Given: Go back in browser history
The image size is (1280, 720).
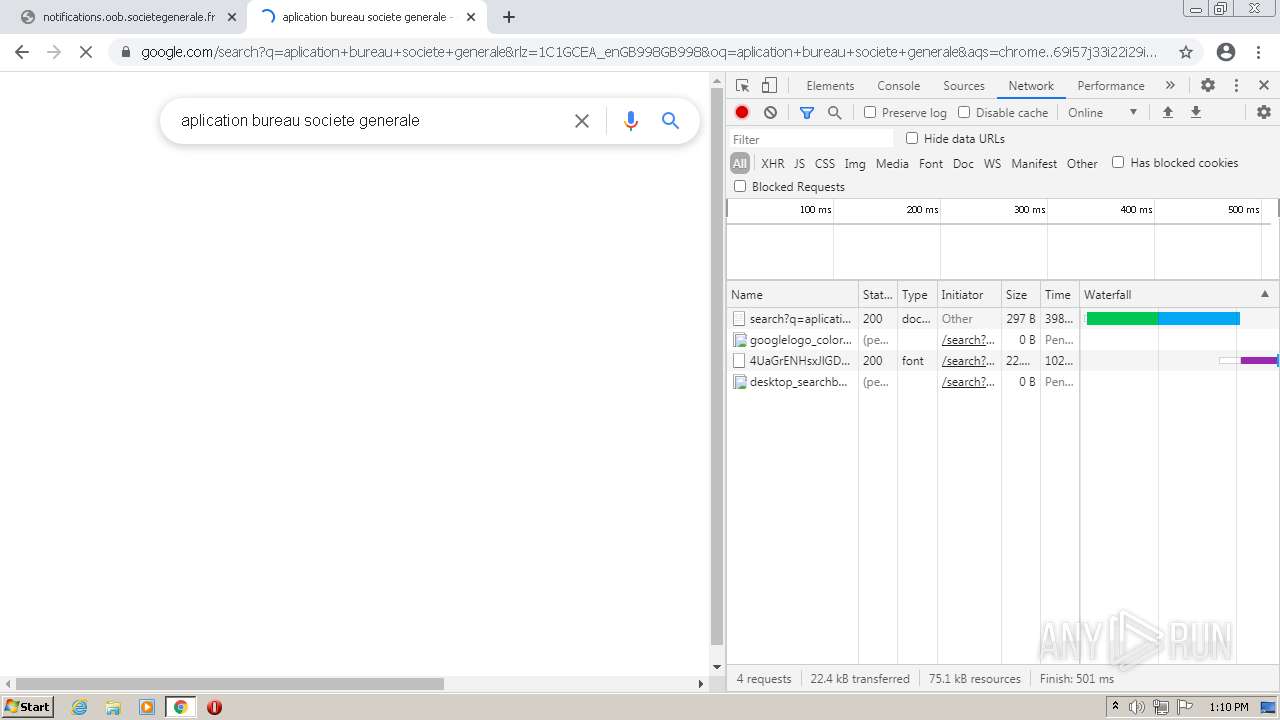Looking at the screenshot, I should tap(22, 52).
